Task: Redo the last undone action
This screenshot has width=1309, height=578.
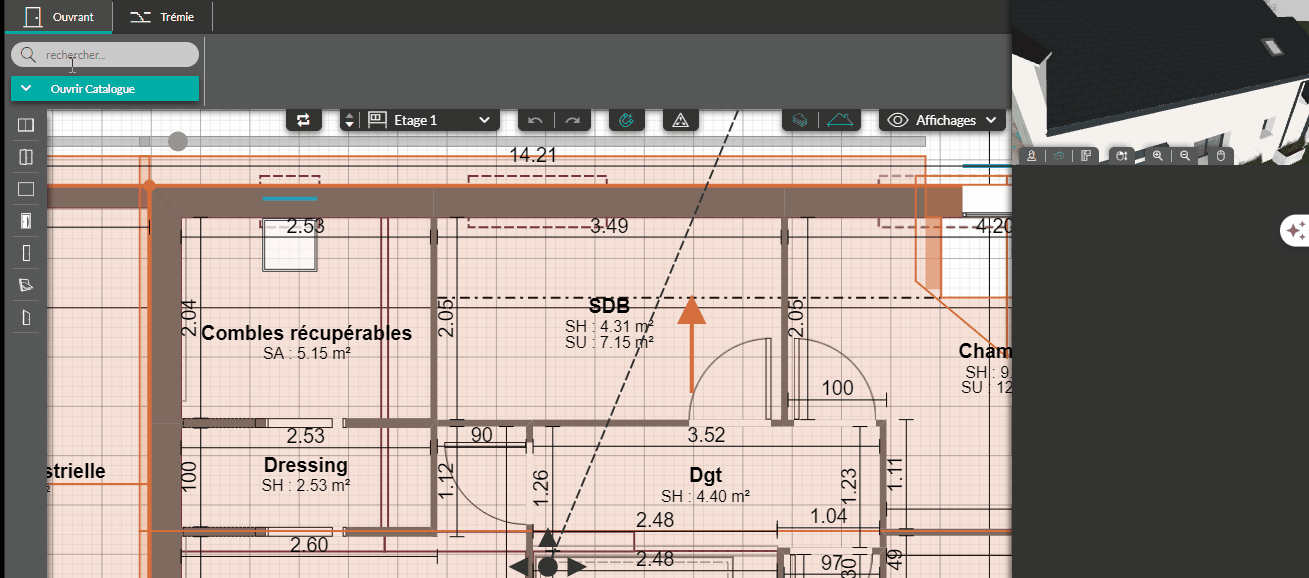Action: point(572,120)
